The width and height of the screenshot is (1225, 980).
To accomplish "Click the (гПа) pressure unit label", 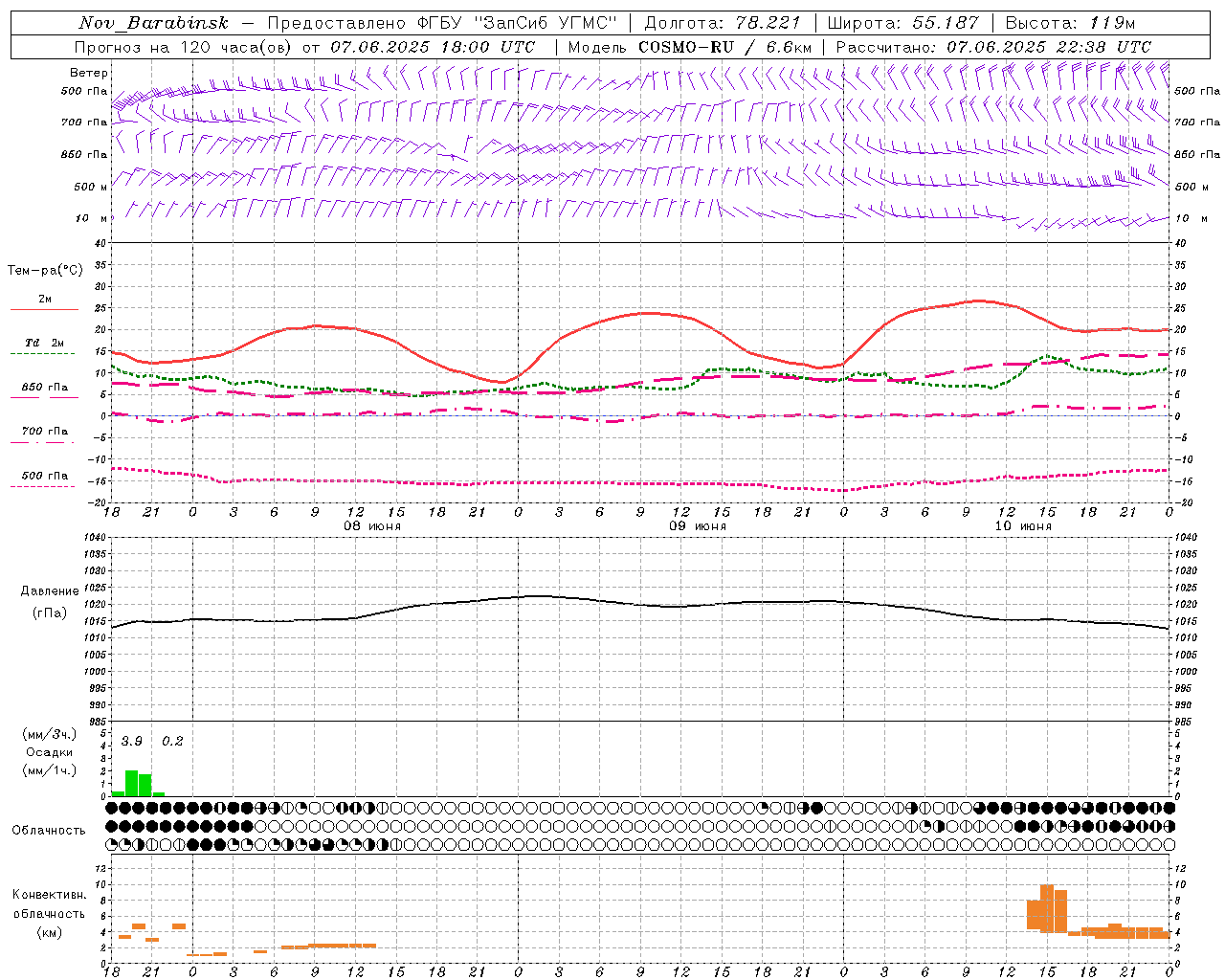I will click(50, 613).
